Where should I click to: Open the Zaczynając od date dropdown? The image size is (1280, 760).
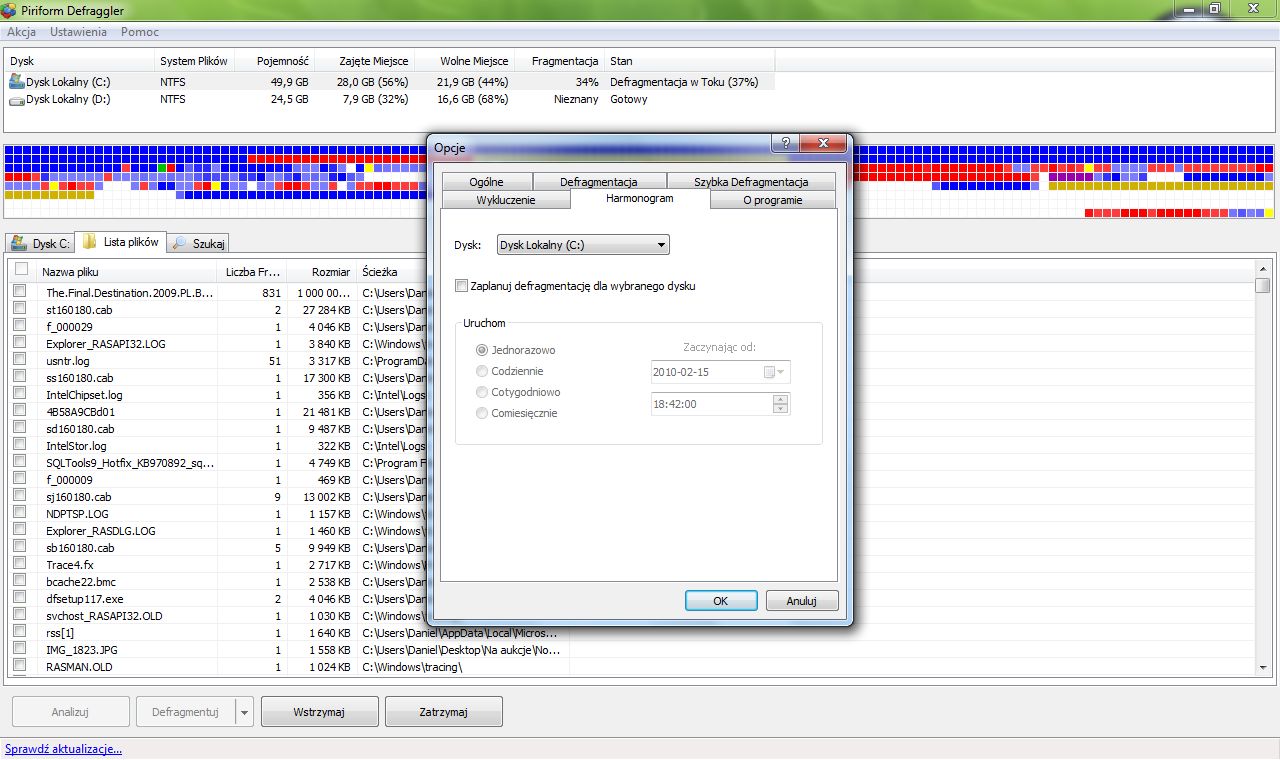coord(782,372)
